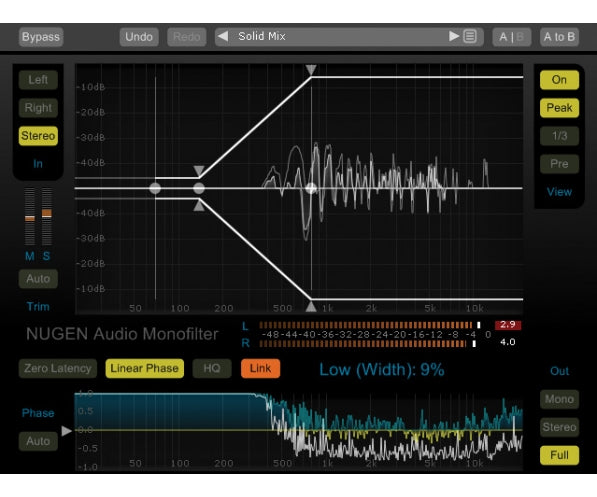The height and width of the screenshot is (497, 597).
Task: Go to the next preset arrow
Action: [453, 37]
